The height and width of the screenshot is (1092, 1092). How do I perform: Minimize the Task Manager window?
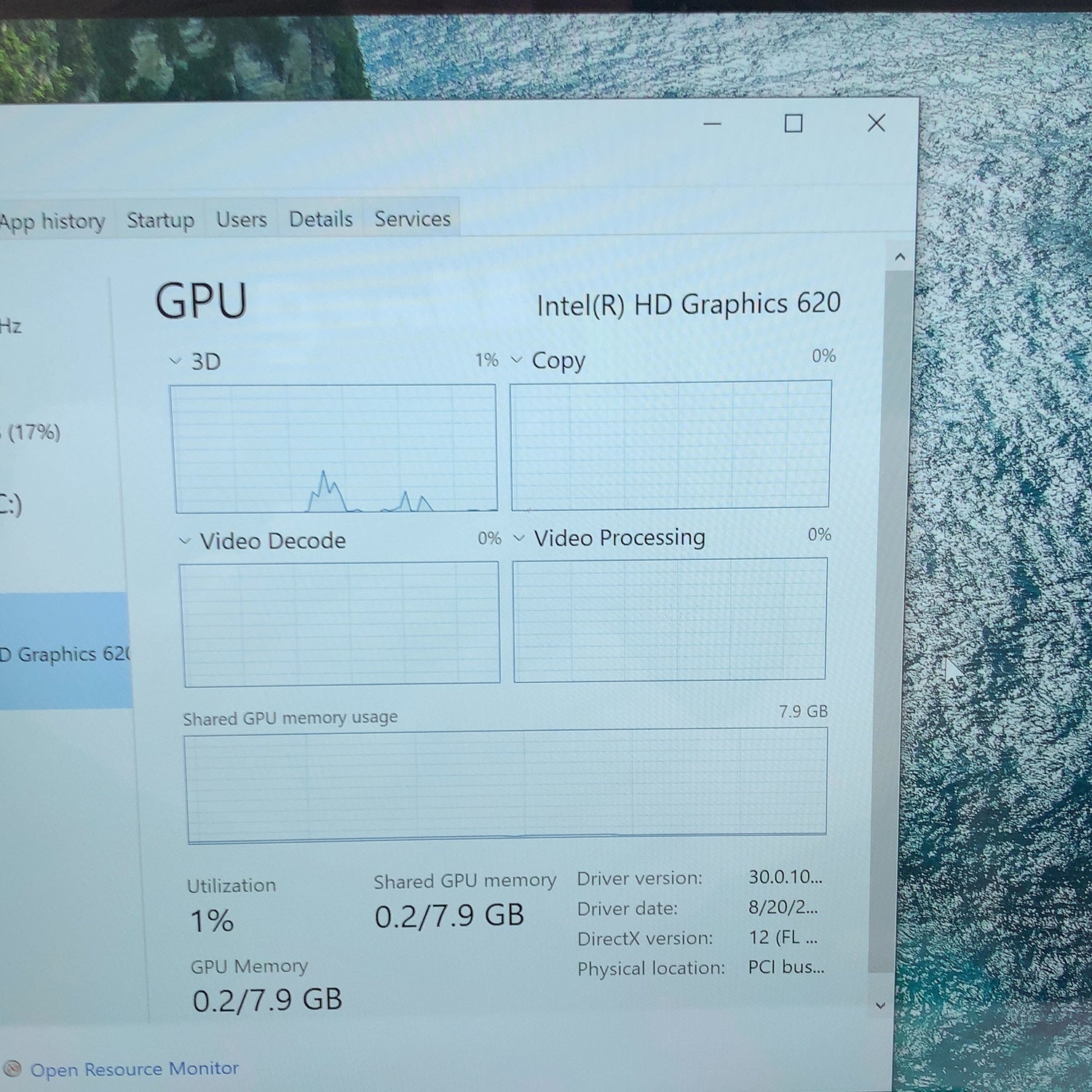pos(713,124)
